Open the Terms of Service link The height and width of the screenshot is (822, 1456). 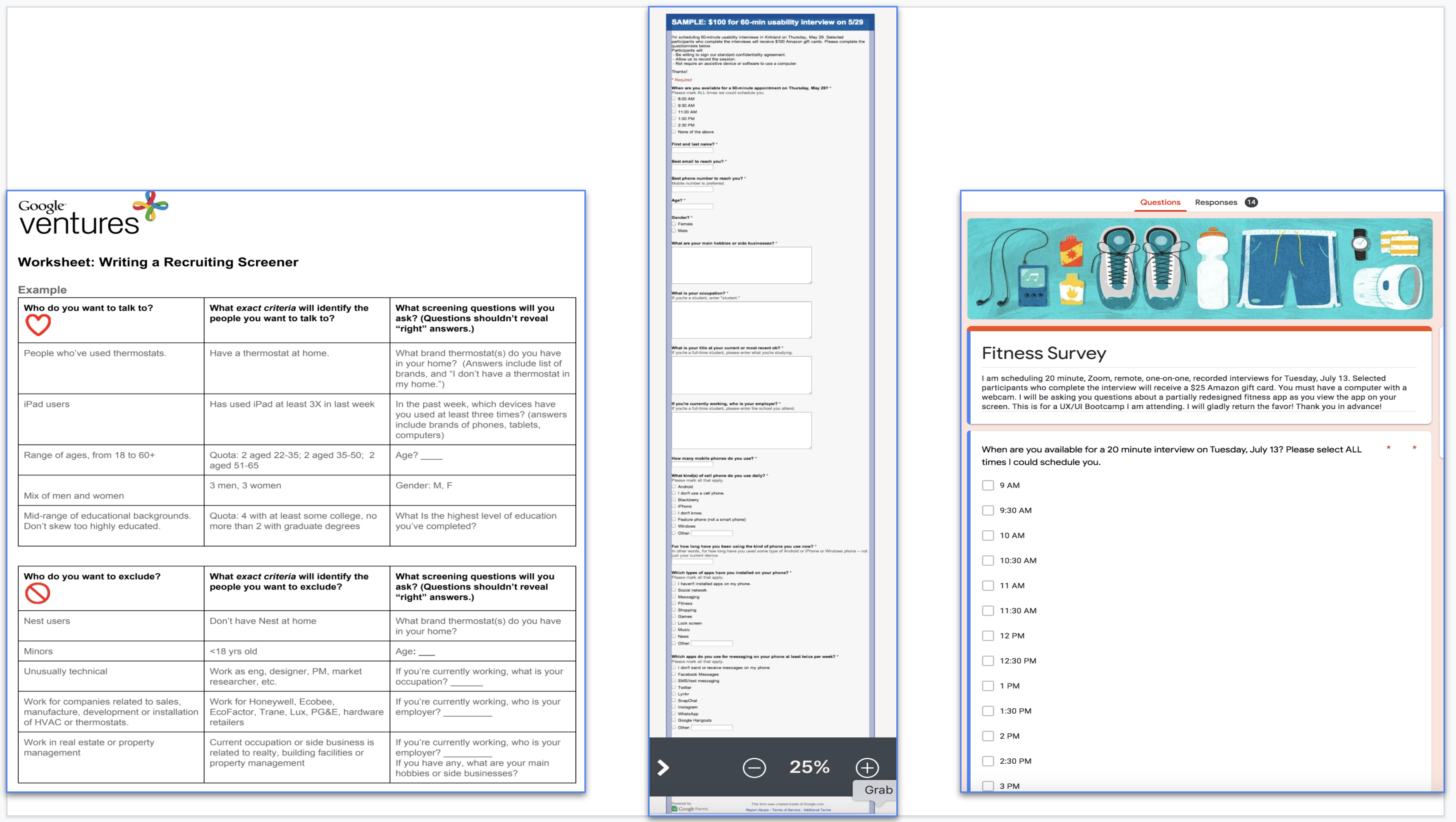click(x=786, y=810)
